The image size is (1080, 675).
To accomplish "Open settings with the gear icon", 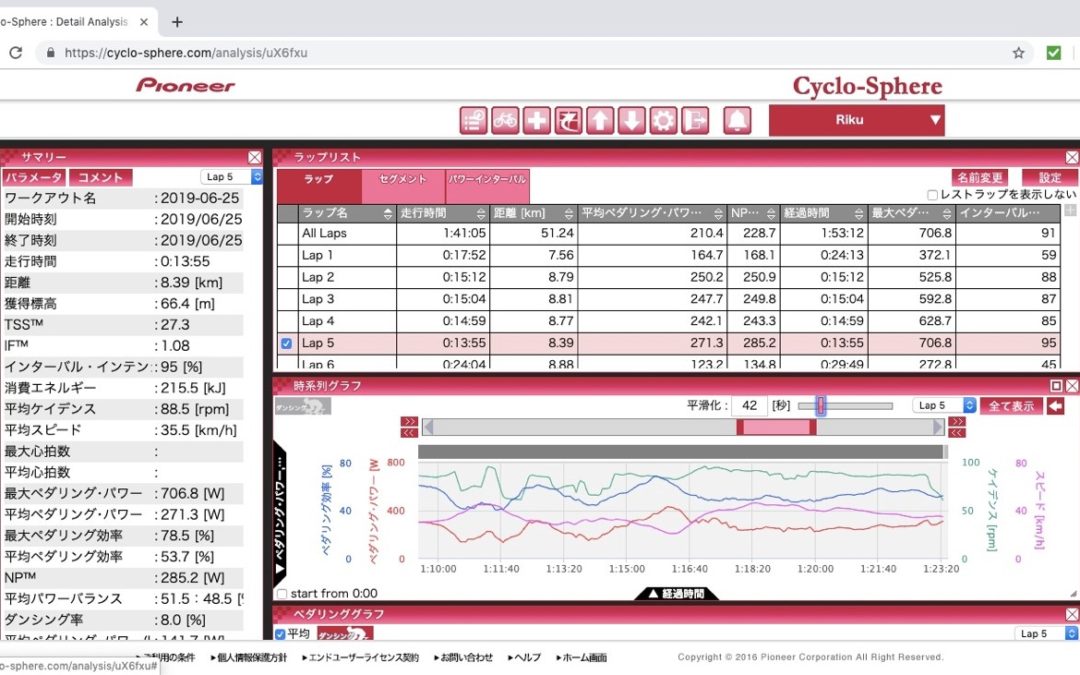I will point(663,121).
